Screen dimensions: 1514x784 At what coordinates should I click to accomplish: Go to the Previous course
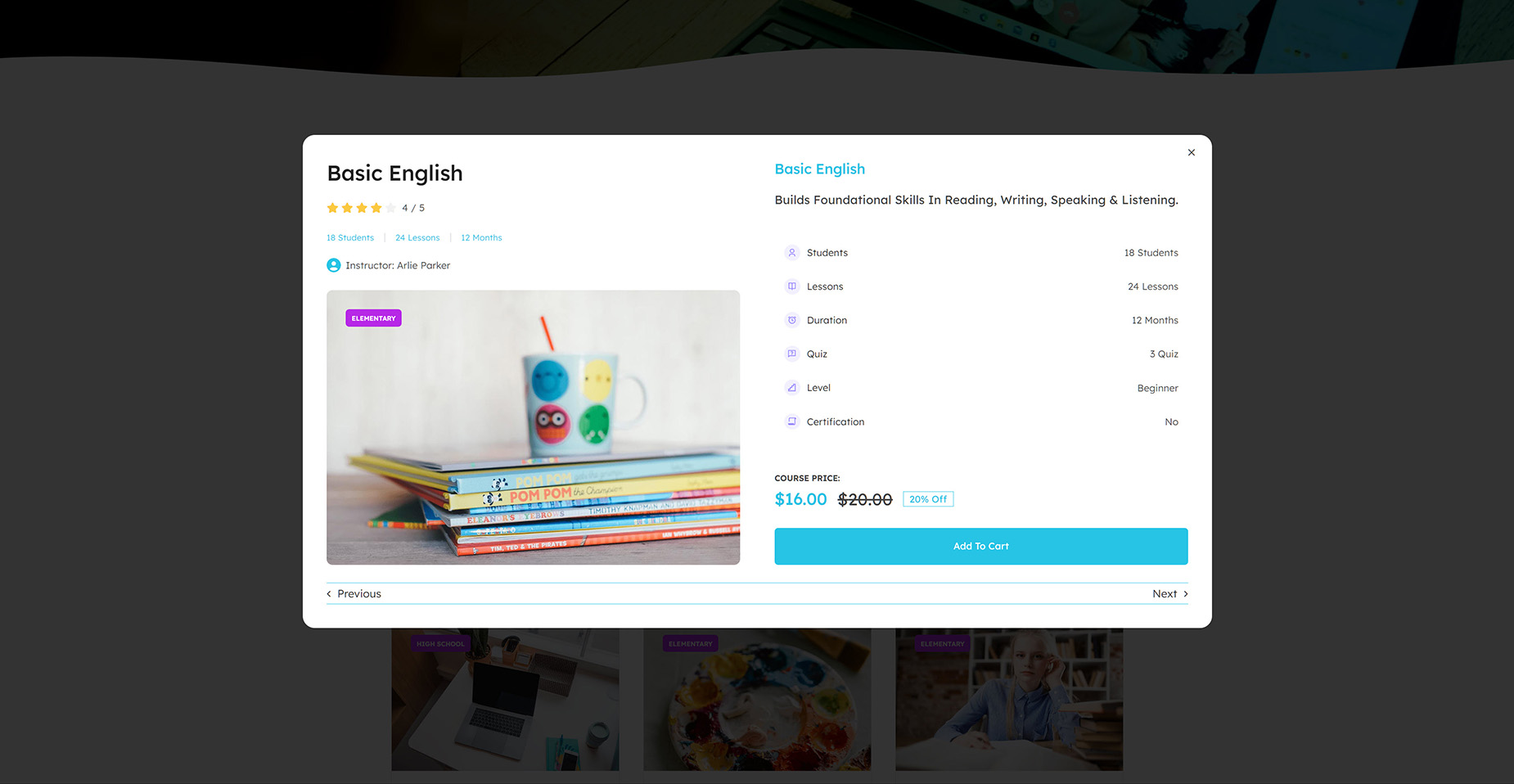354,594
